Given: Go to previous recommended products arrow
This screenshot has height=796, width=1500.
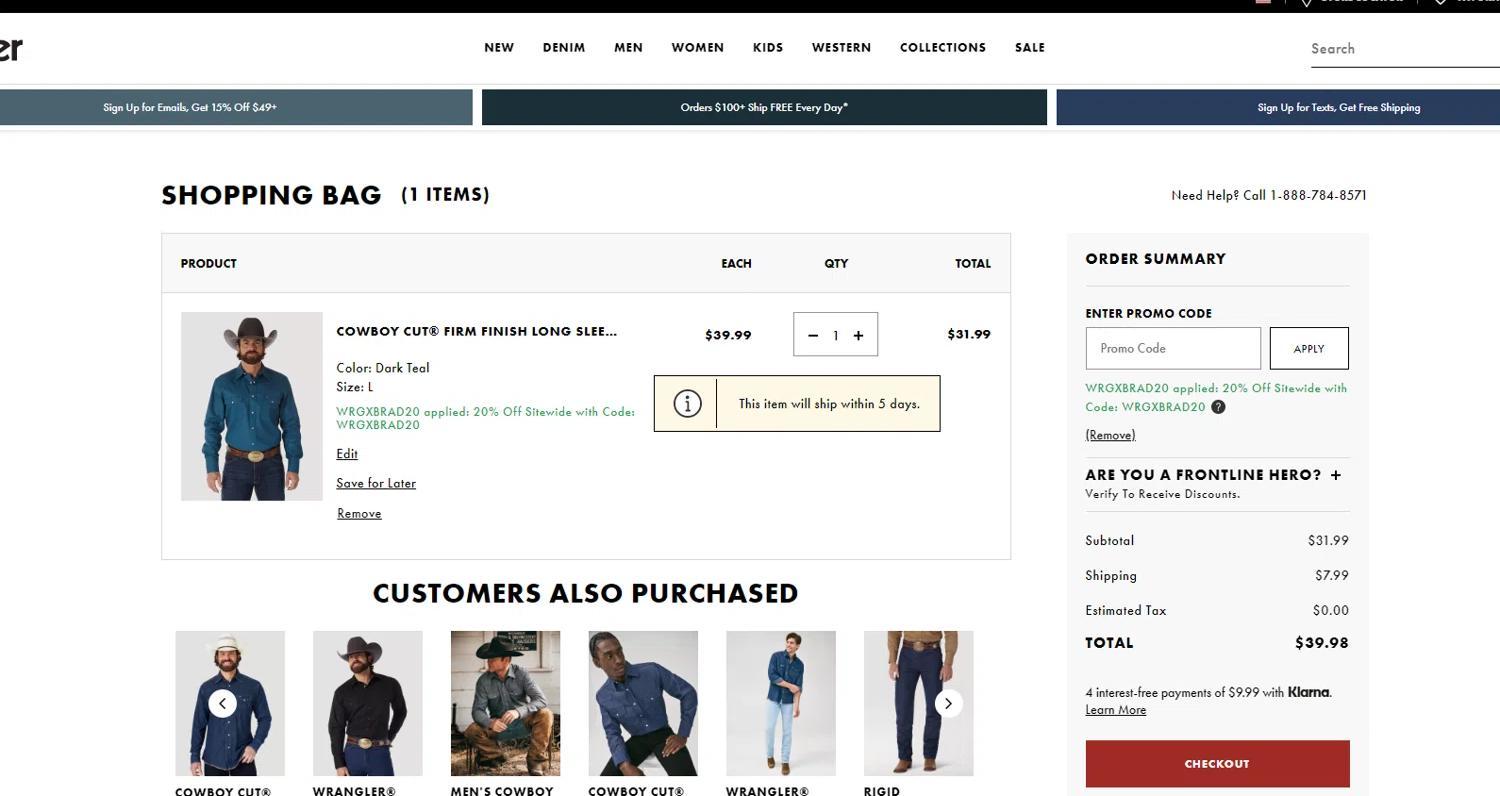Looking at the screenshot, I should coord(222,703).
